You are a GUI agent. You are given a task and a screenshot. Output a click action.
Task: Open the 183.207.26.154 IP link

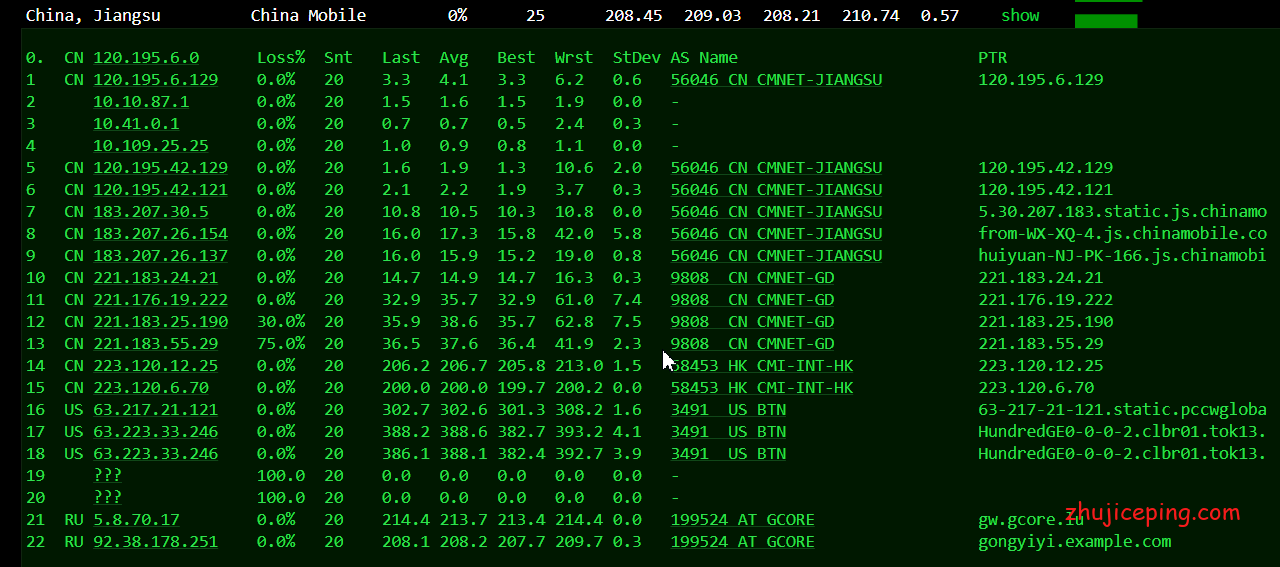(161, 234)
